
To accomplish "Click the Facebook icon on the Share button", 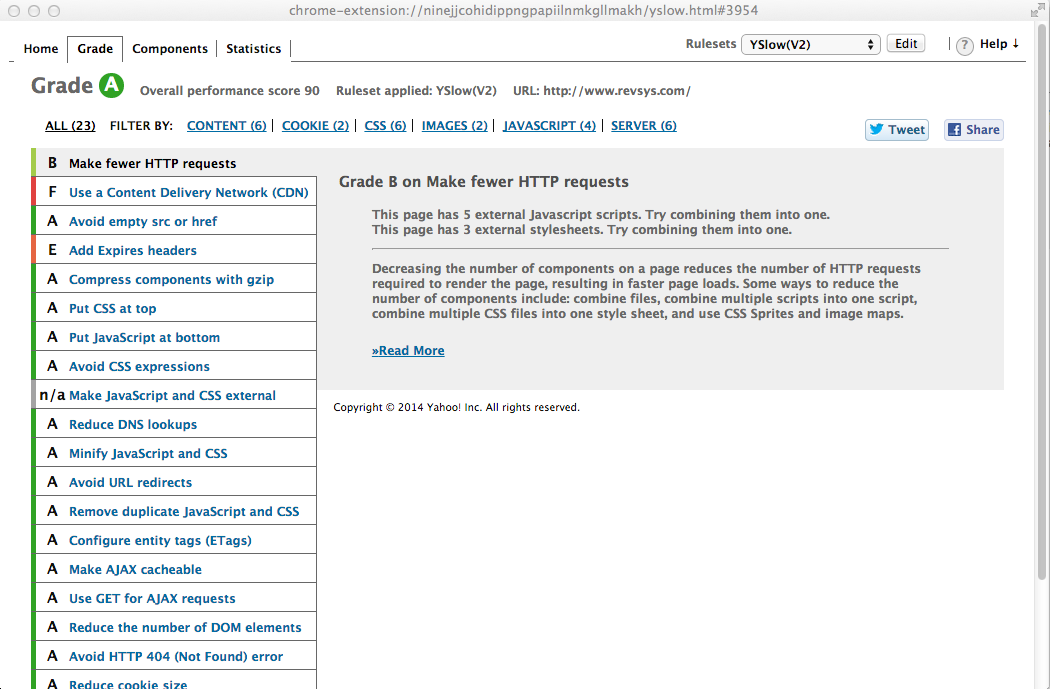I will (953, 129).
